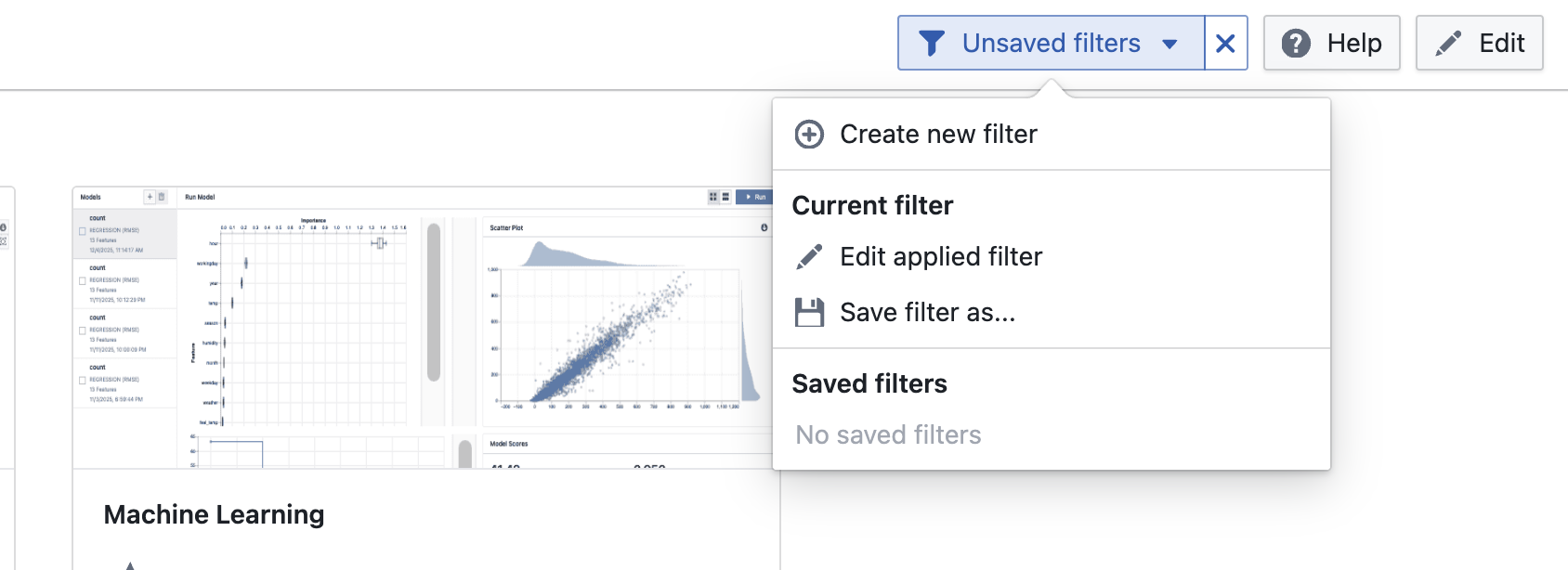The width and height of the screenshot is (1568, 570).
Task: Select Save filter as... menu item
Action: pyautogui.click(x=927, y=313)
